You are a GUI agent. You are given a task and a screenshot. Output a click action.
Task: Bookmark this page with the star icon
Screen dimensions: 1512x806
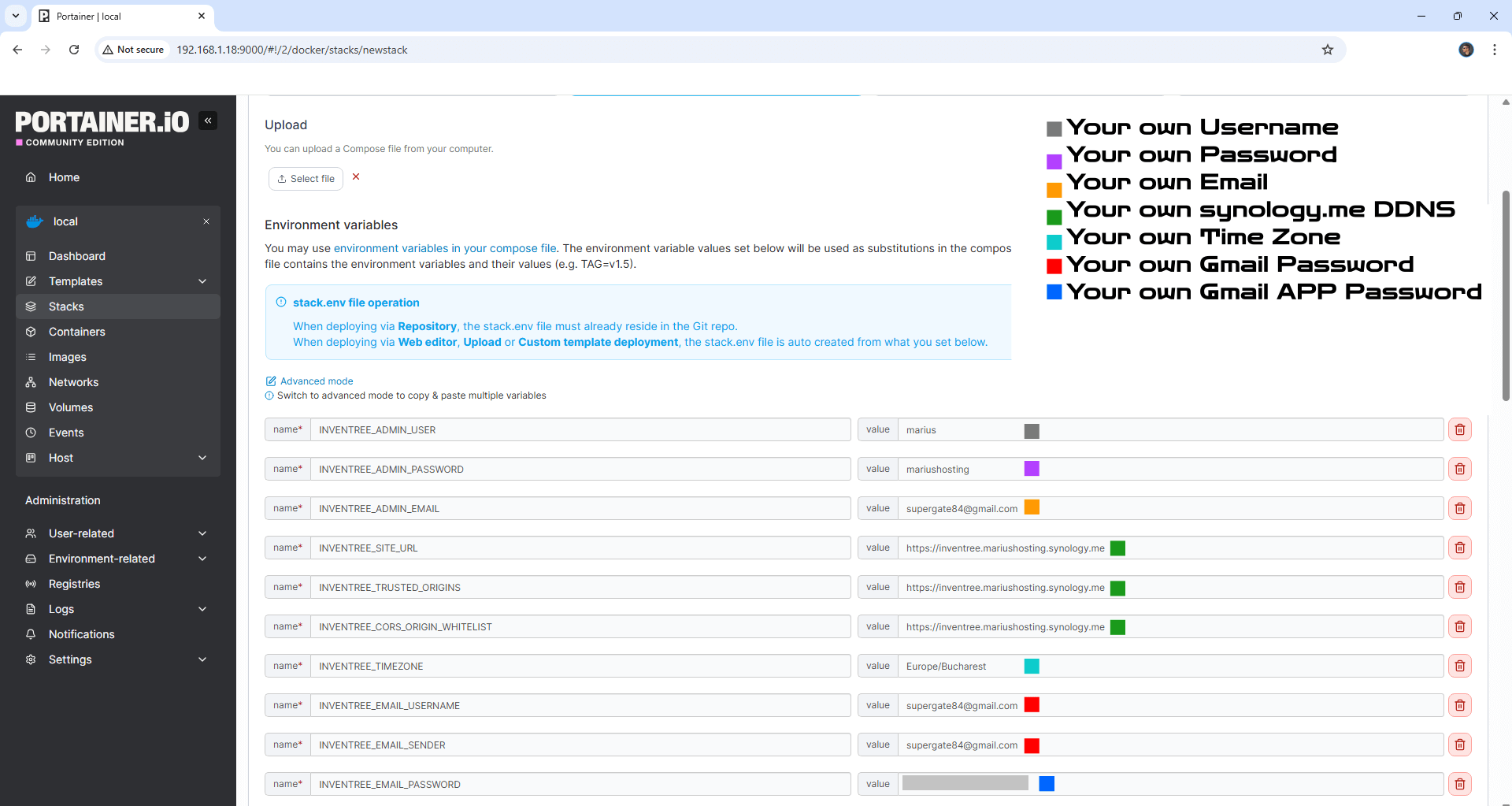1328,50
